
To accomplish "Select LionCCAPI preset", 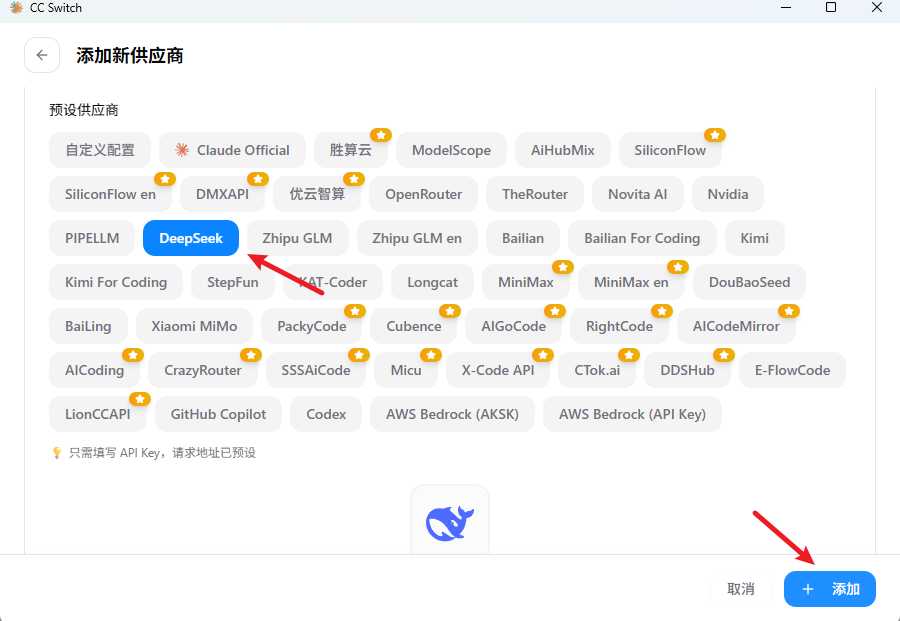I will (x=98, y=414).
